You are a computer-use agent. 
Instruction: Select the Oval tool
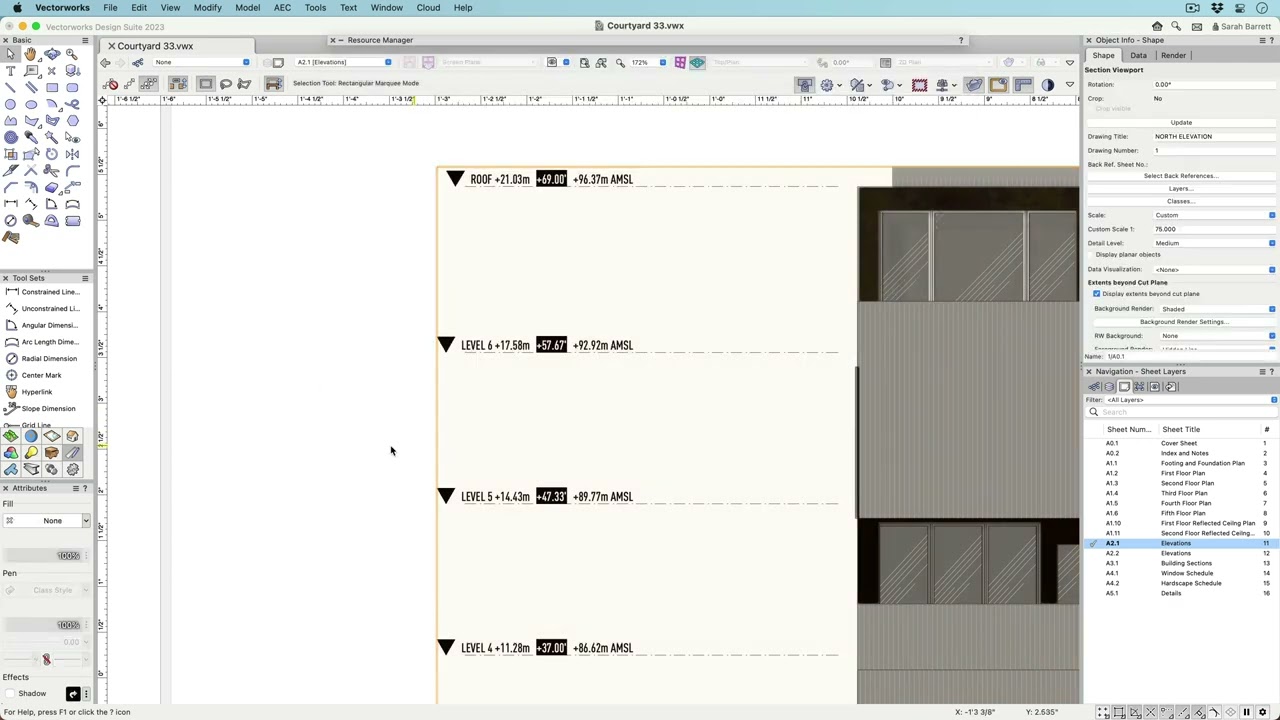31,104
